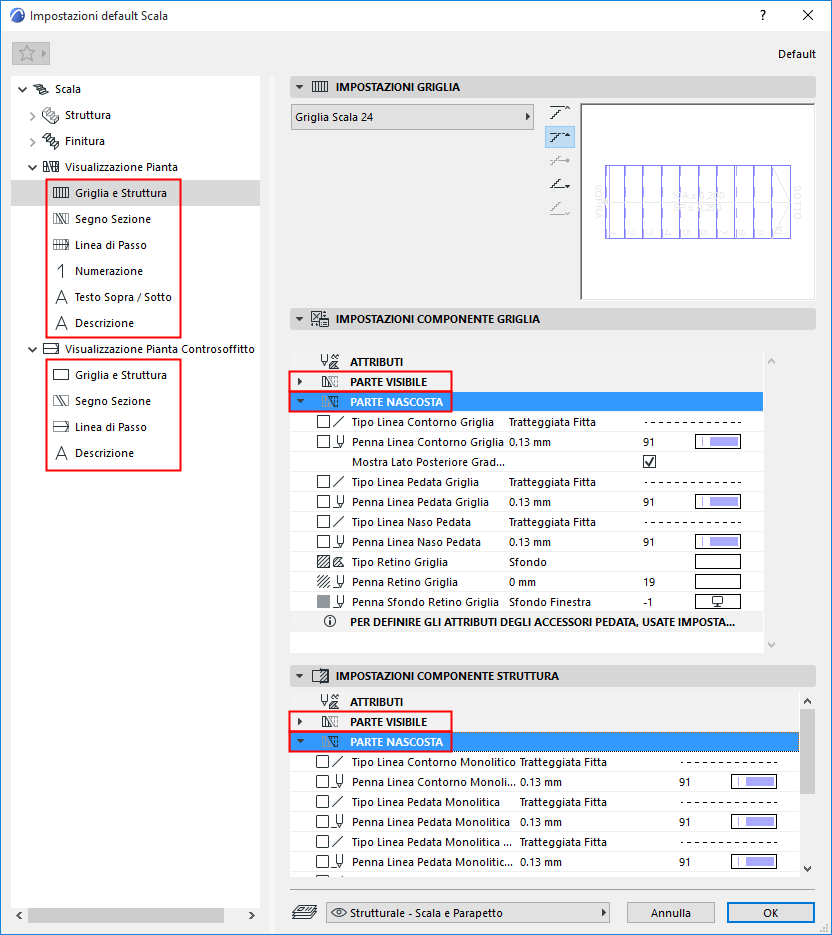Click the stair grid preview thumbnail
Image resolution: width=832 pixels, height=935 pixels.
(697, 202)
